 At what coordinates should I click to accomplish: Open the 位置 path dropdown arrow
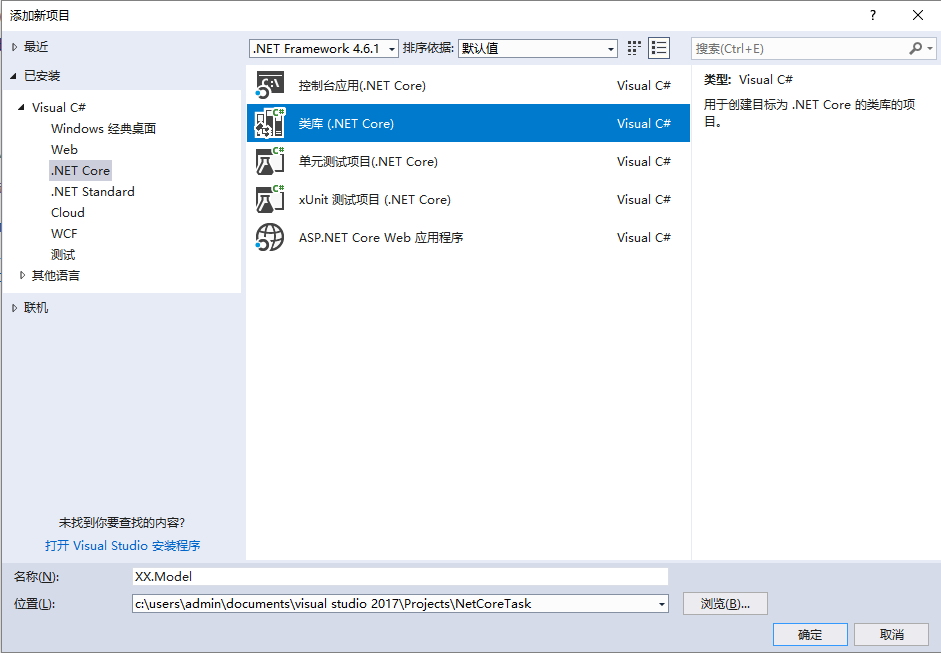[661, 604]
